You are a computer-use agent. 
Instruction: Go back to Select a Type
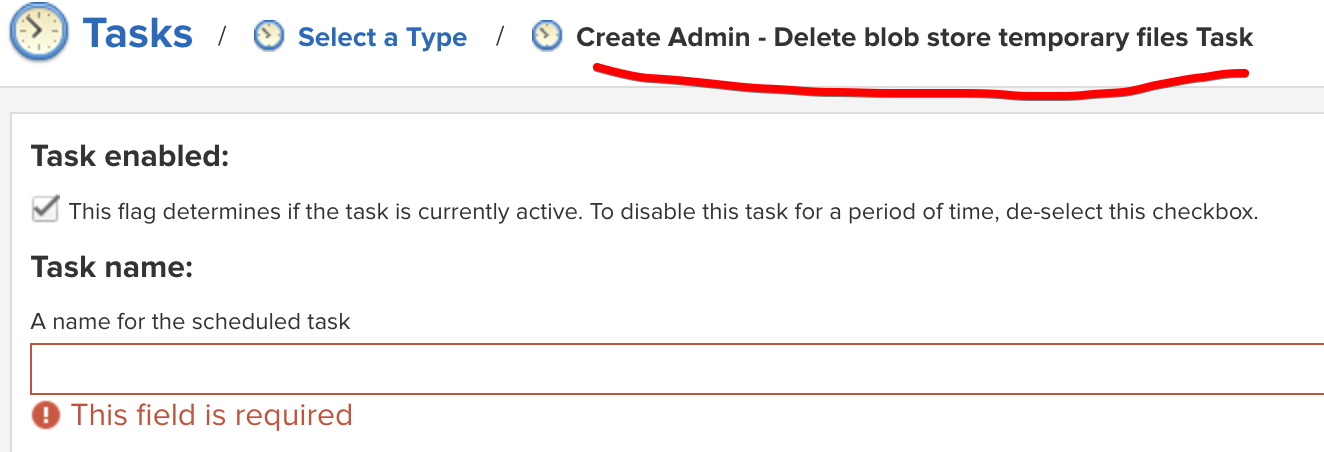pos(382,38)
